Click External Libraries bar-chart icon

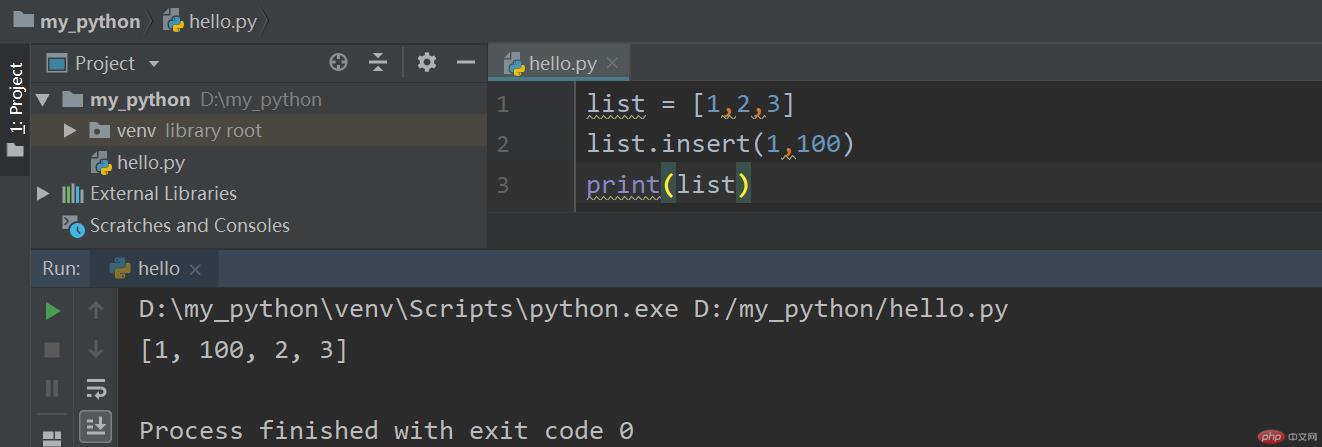pyautogui.click(x=73, y=194)
